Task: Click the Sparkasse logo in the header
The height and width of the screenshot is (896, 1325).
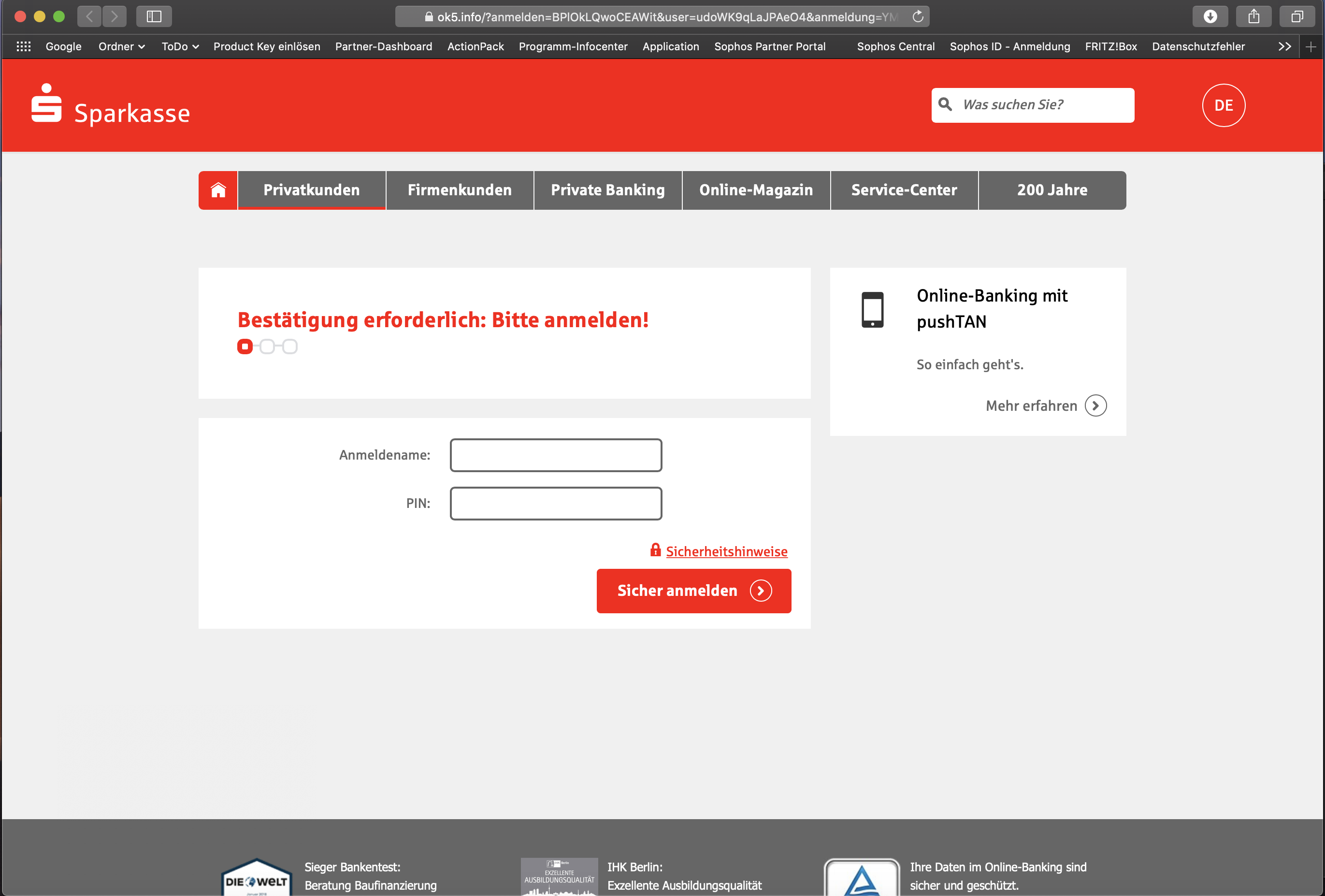Action: (110, 105)
